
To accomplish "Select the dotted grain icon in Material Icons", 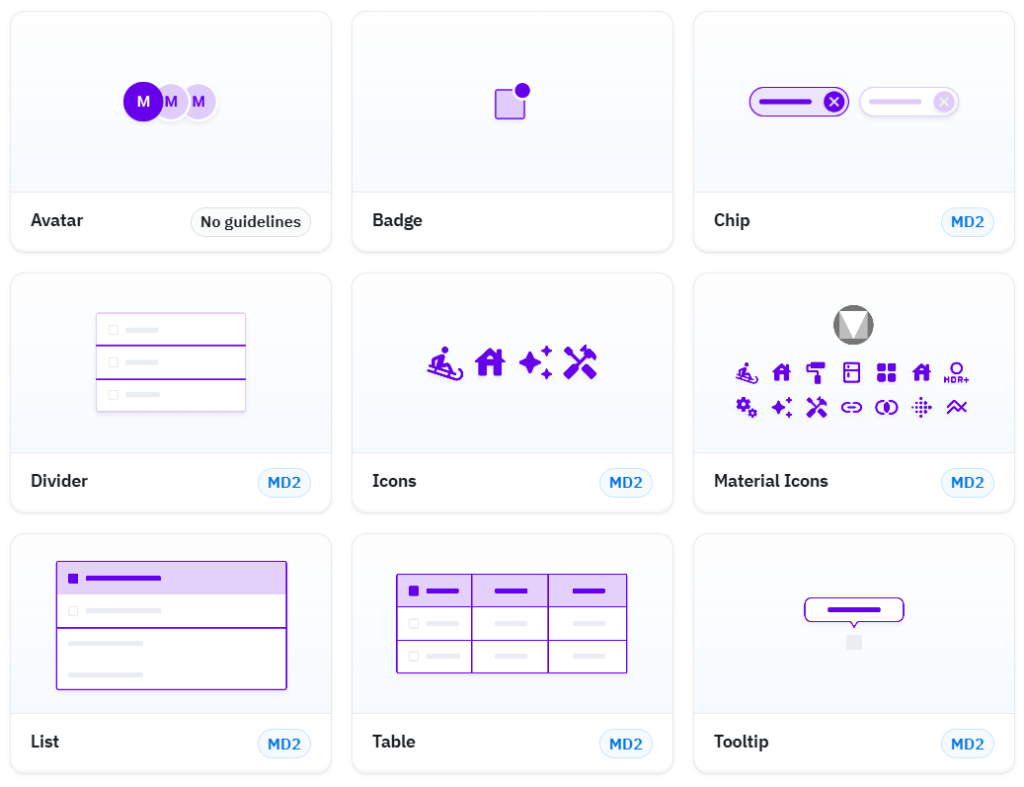I will pyautogui.click(x=921, y=408).
